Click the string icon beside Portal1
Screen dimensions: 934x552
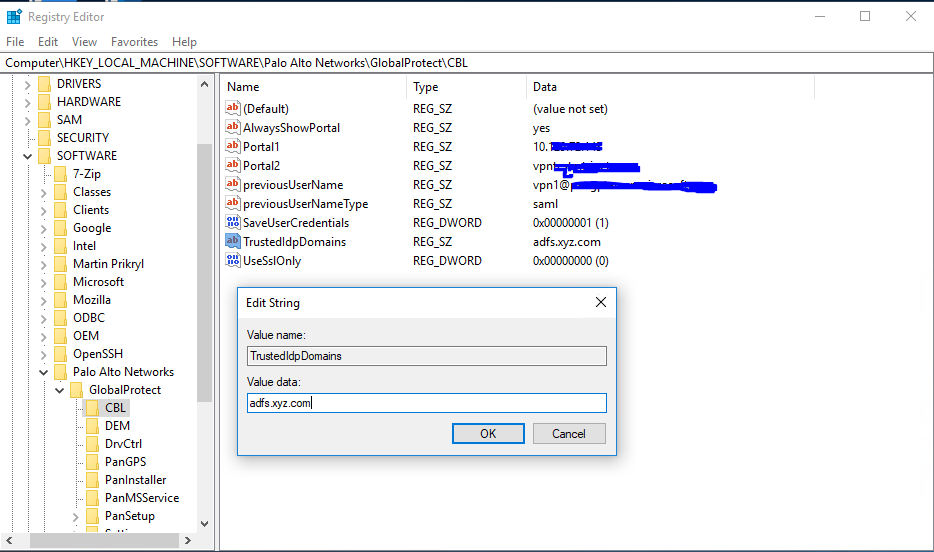point(232,146)
